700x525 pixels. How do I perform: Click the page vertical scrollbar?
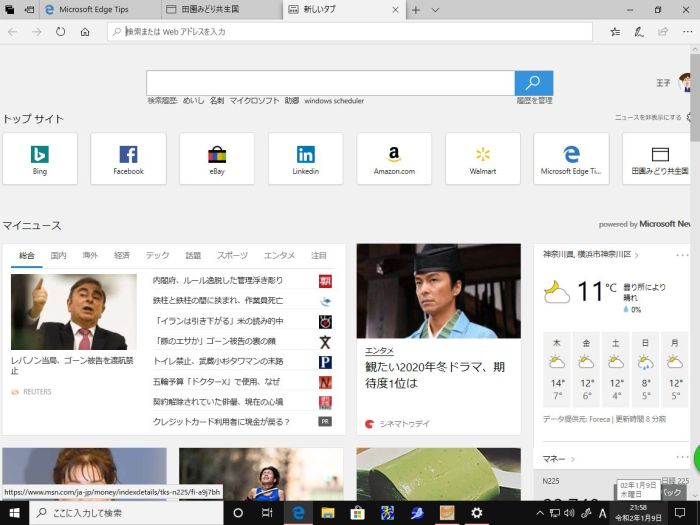pos(694,100)
